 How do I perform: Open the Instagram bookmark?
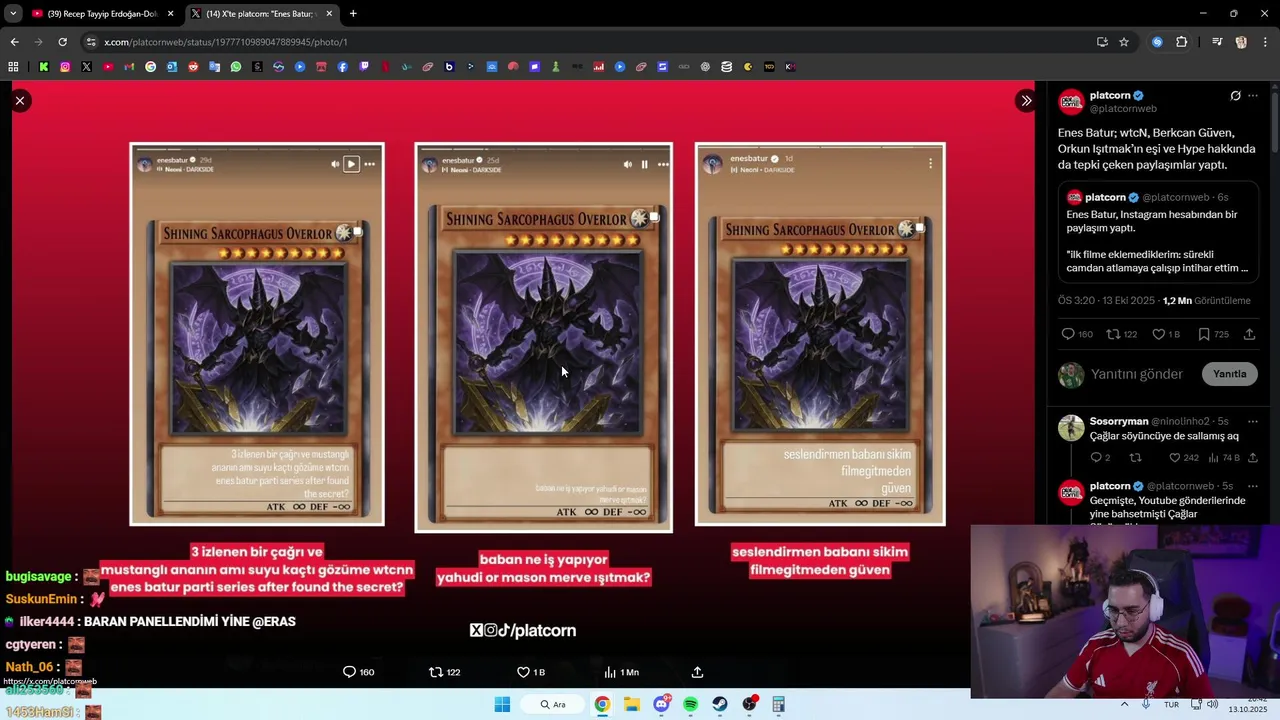tap(65, 67)
